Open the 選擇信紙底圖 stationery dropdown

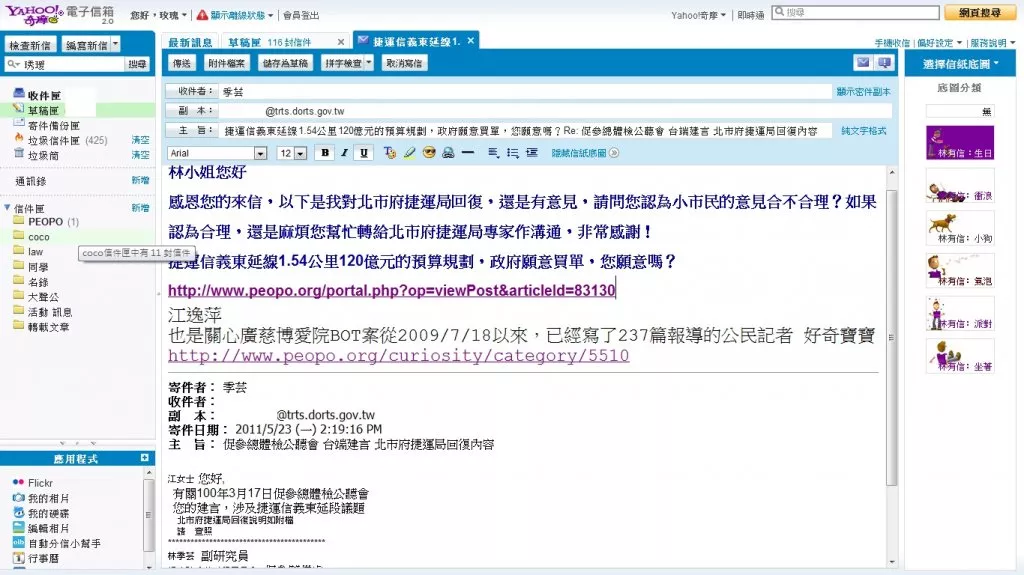pyautogui.click(x=960, y=64)
